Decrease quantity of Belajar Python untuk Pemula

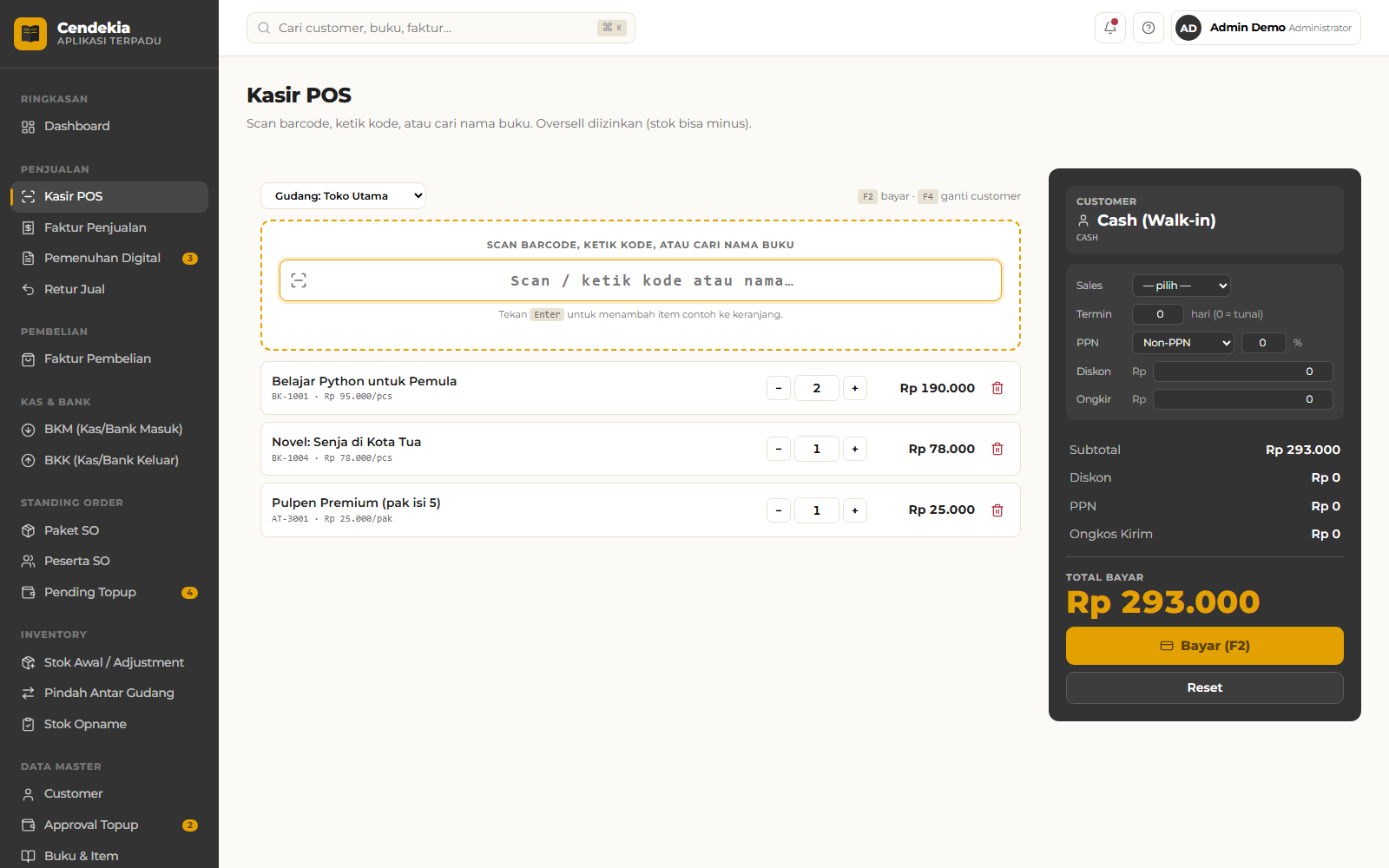(x=779, y=388)
